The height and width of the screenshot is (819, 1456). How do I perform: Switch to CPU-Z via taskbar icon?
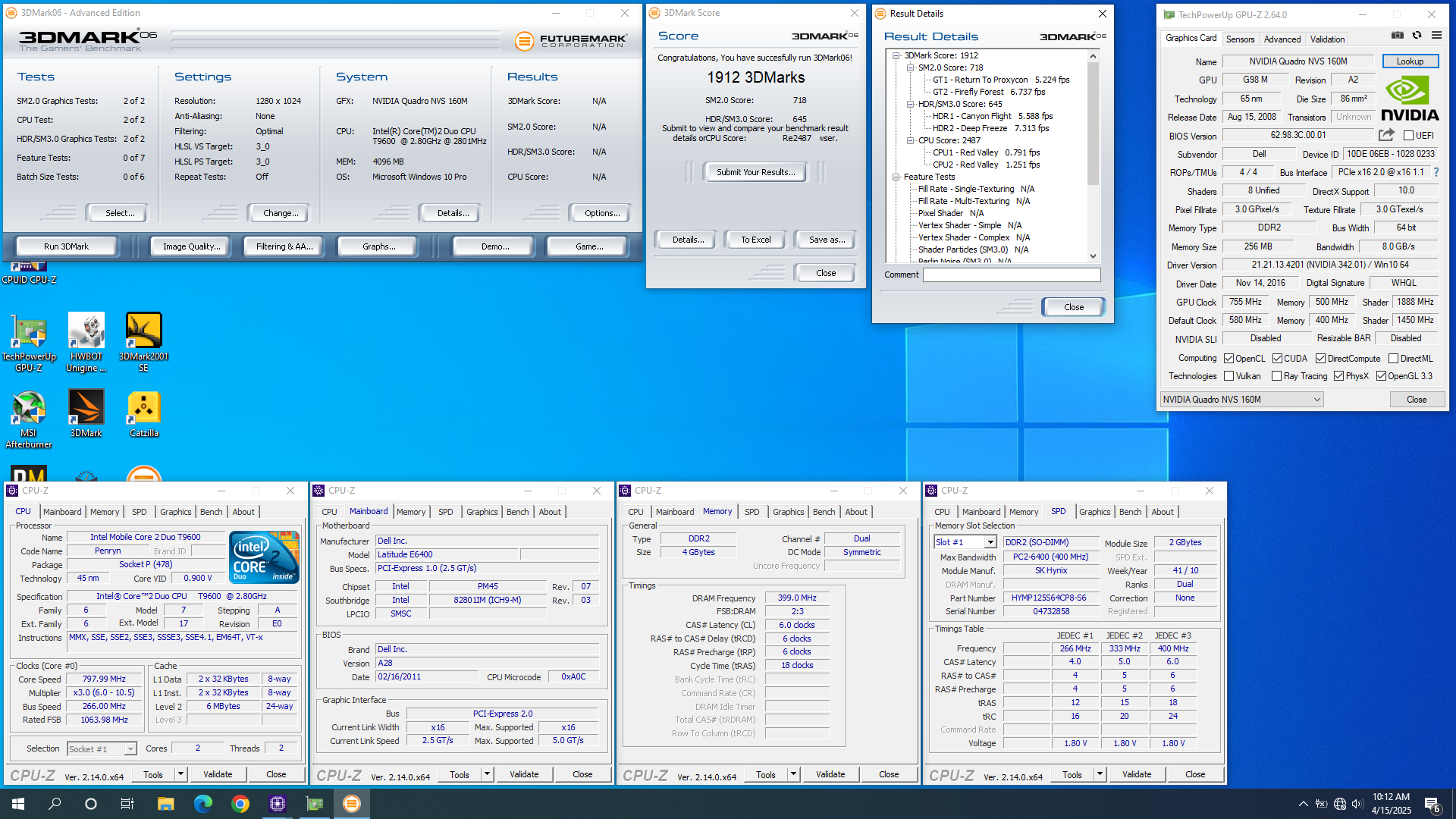click(277, 804)
